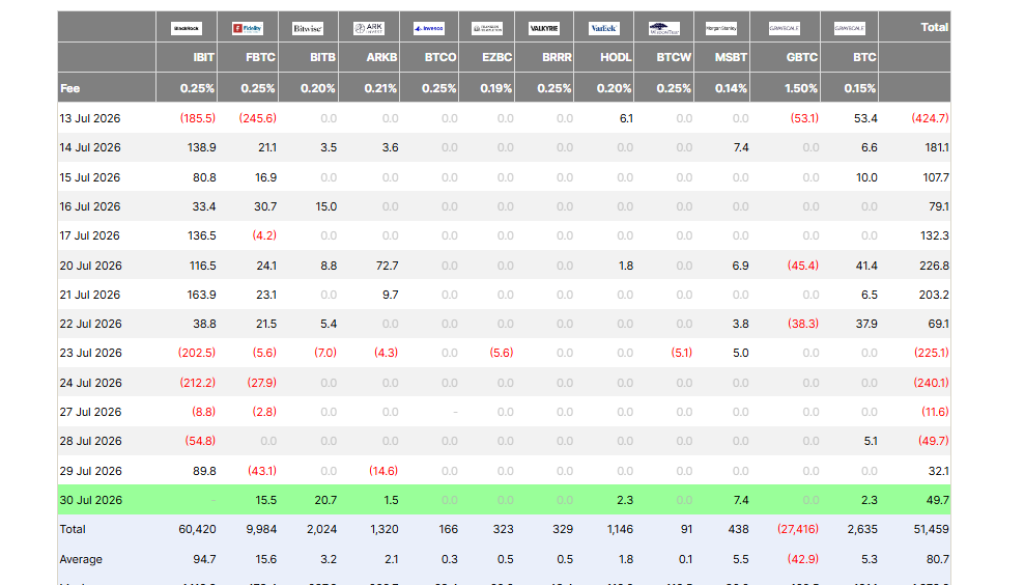
Task: Select the IBIT column header
Action: click(x=204, y=57)
